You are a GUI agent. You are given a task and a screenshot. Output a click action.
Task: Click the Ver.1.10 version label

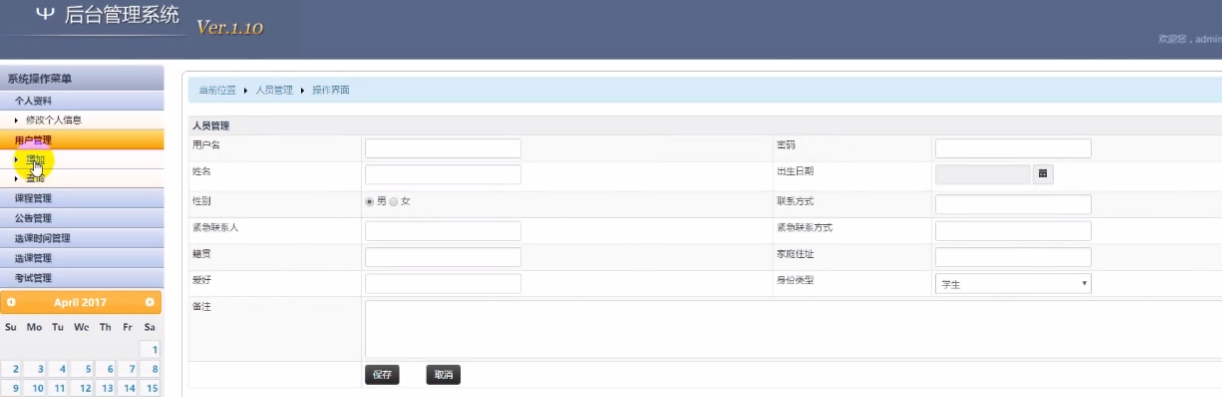230,28
